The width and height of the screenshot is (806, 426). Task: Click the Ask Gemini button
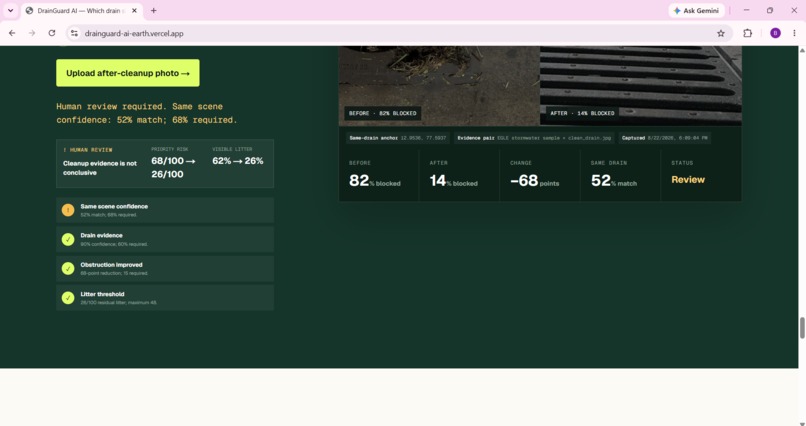pos(697,10)
